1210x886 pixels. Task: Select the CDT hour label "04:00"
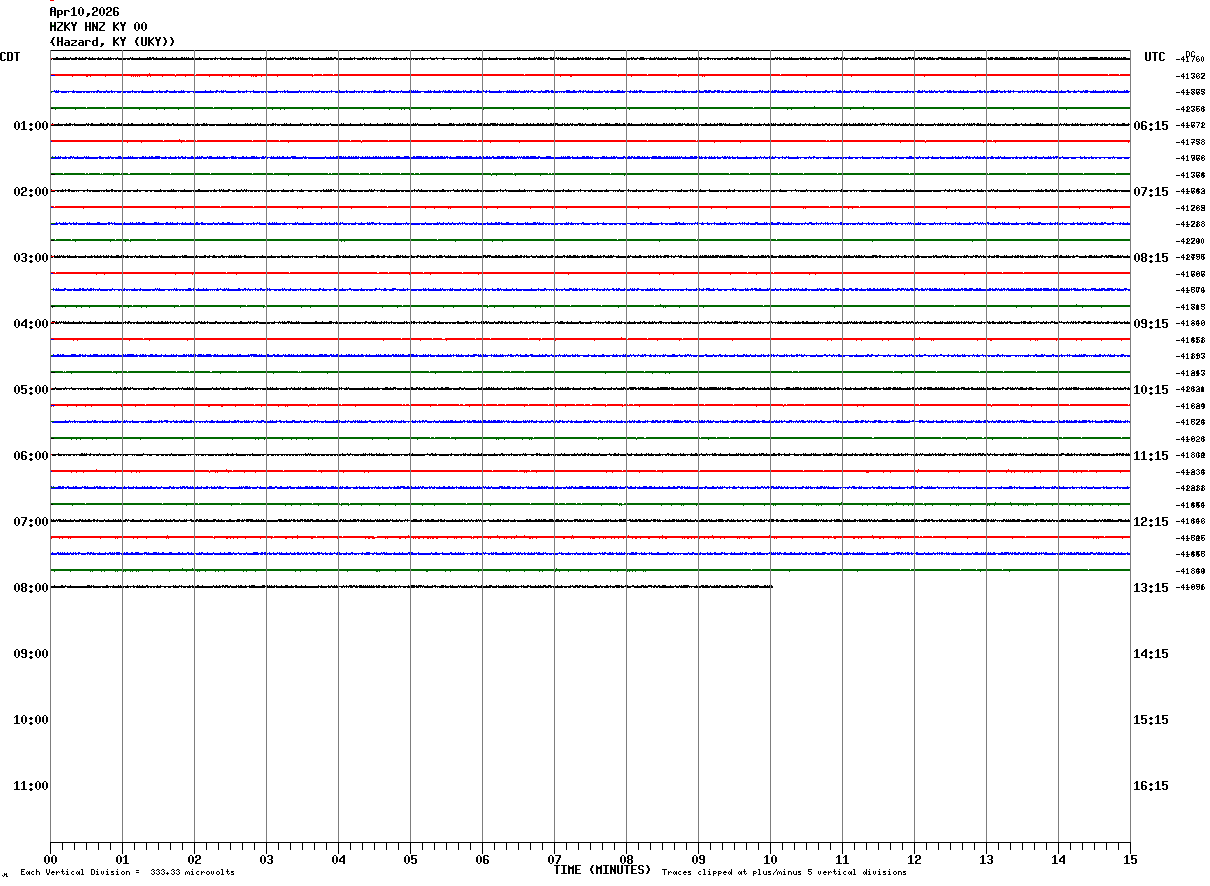point(31,324)
